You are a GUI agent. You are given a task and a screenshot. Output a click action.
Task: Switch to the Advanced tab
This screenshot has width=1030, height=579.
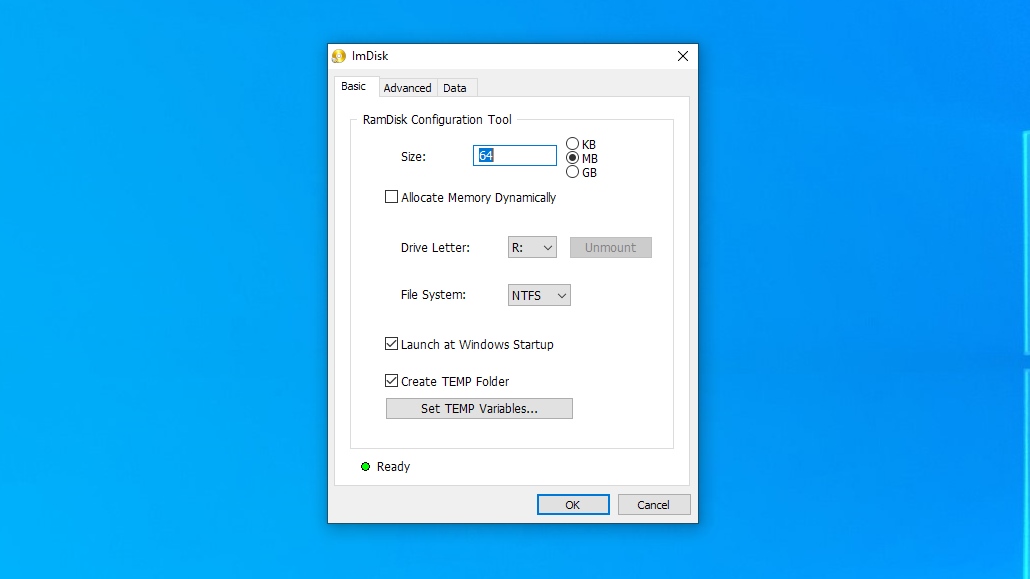(407, 88)
